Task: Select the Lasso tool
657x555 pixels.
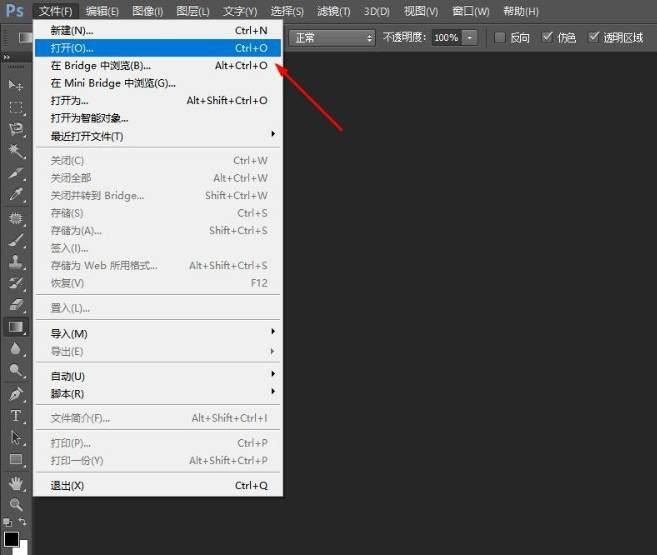Action: click(16, 129)
